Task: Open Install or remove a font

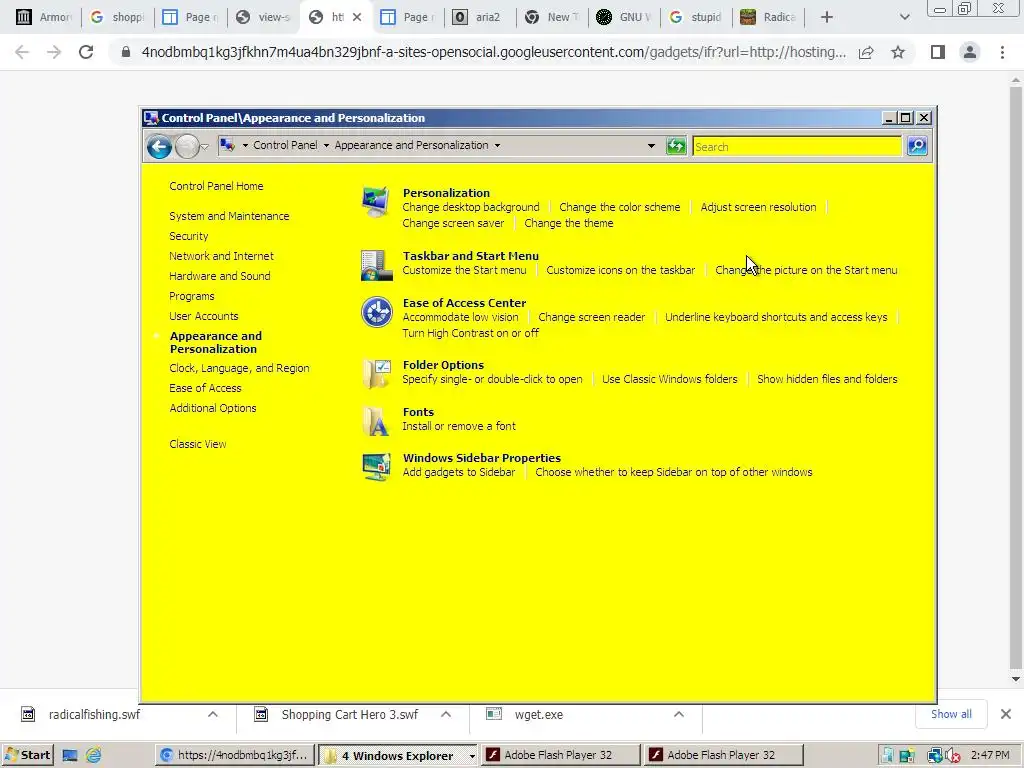Action: (x=459, y=426)
